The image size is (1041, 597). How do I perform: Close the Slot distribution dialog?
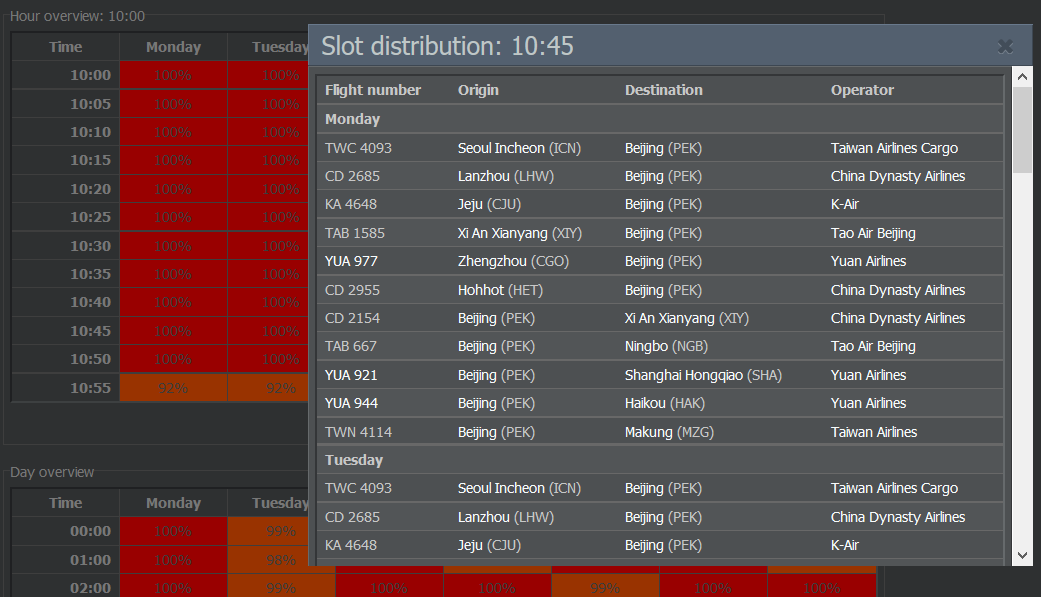click(1005, 46)
